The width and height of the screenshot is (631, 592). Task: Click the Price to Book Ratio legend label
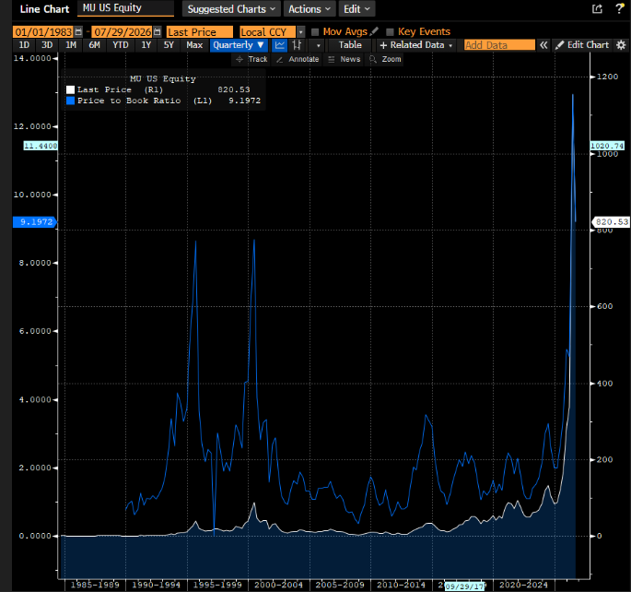pos(129,101)
